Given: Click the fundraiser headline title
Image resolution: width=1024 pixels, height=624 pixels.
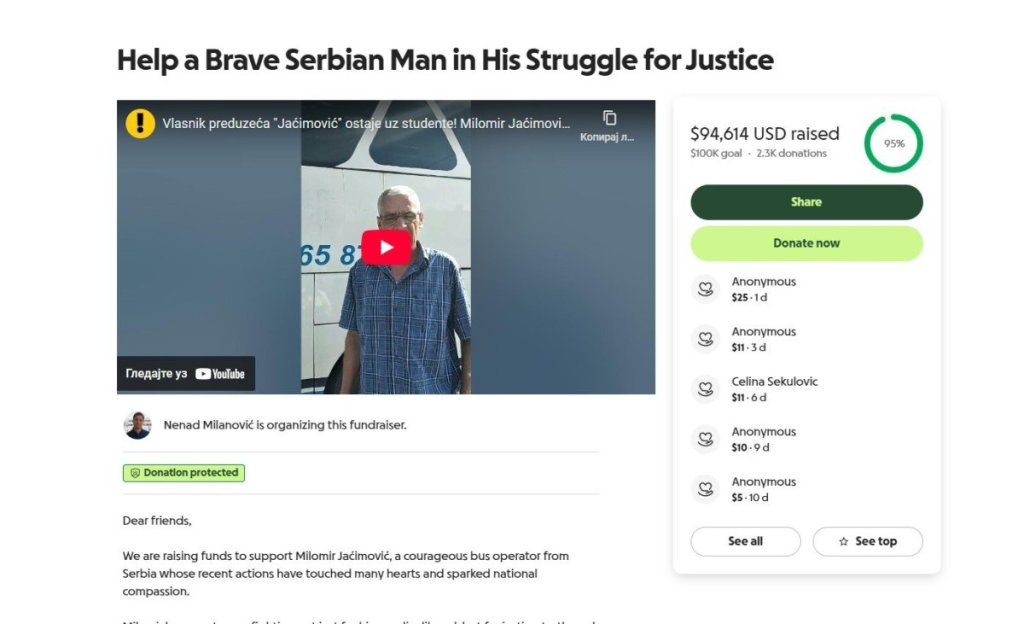Looking at the screenshot, I should point(445,60).
